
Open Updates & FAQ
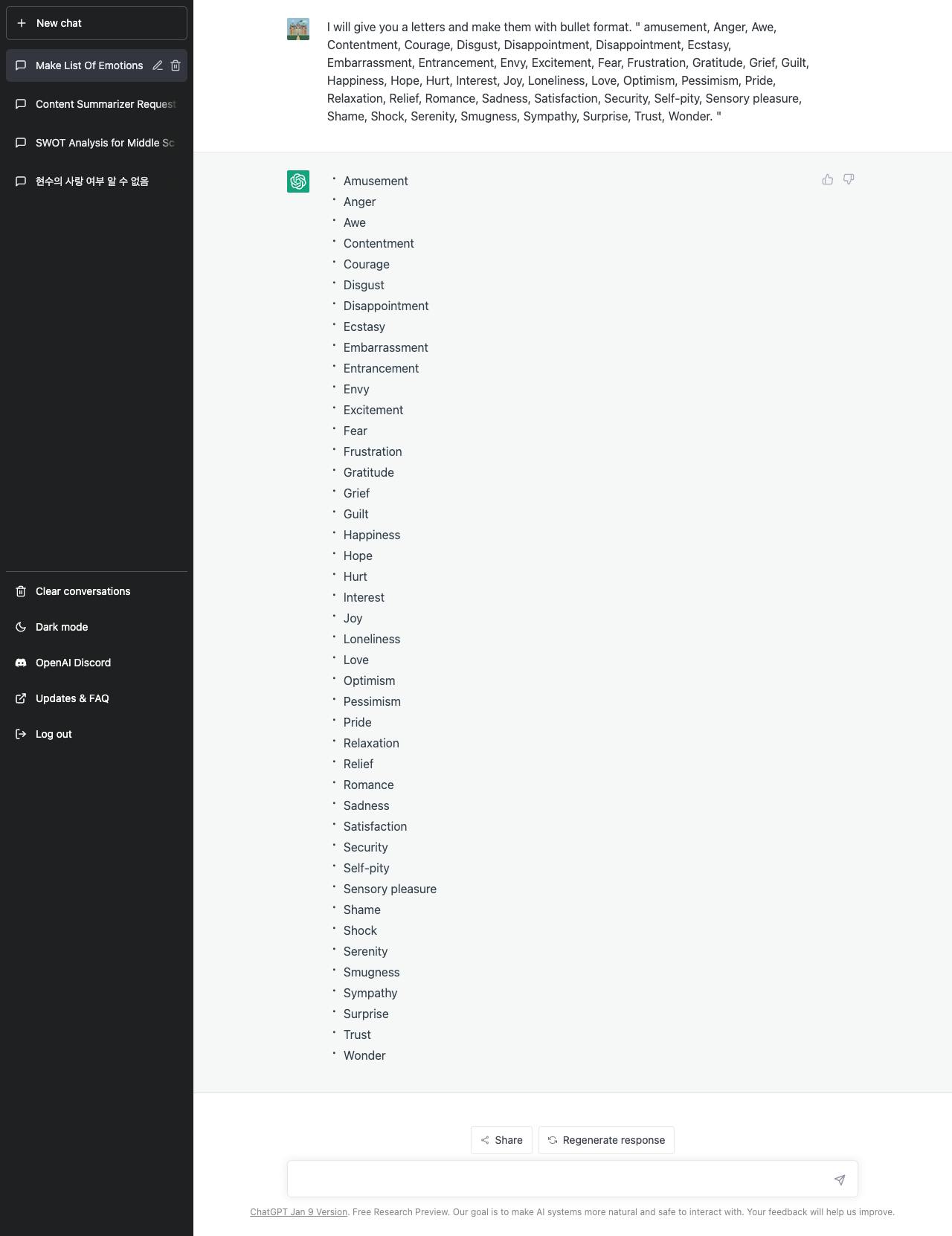[x=97, y=698]
